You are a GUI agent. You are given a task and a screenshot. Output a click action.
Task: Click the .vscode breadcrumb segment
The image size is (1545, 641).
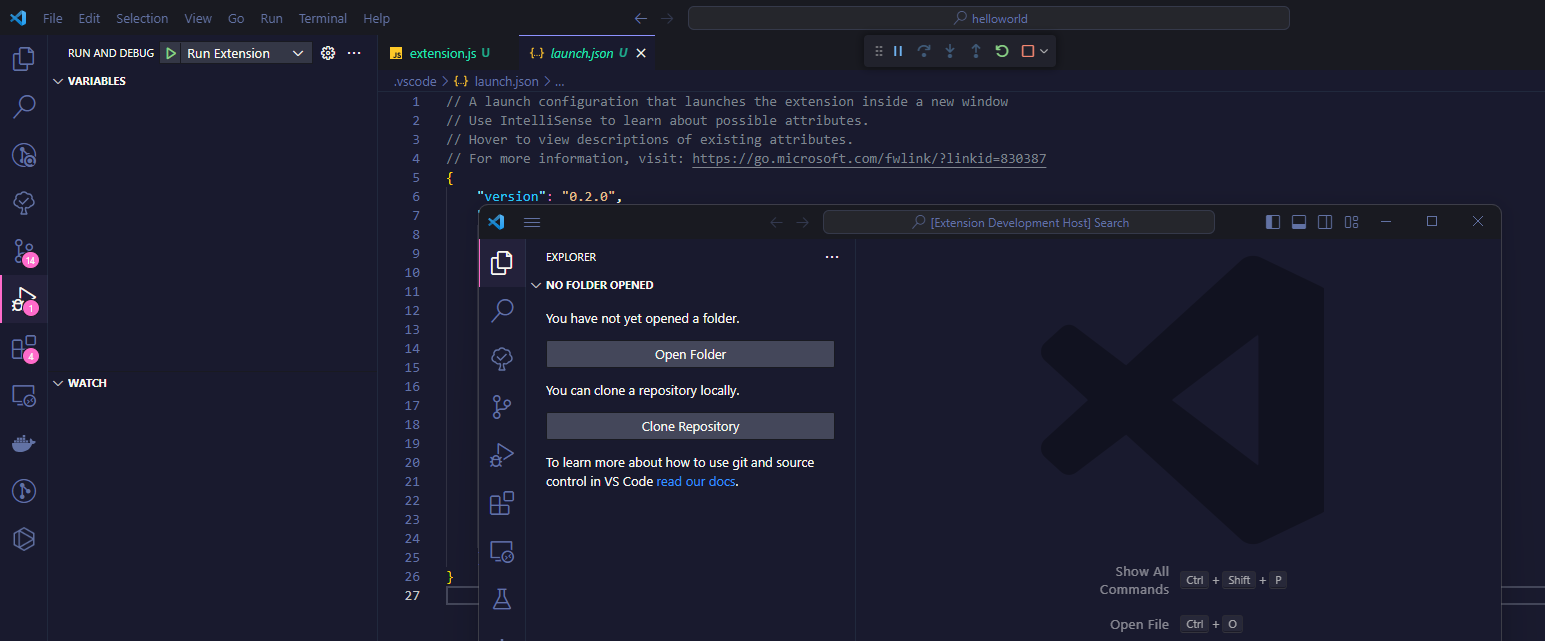click(x=415, y=82)
